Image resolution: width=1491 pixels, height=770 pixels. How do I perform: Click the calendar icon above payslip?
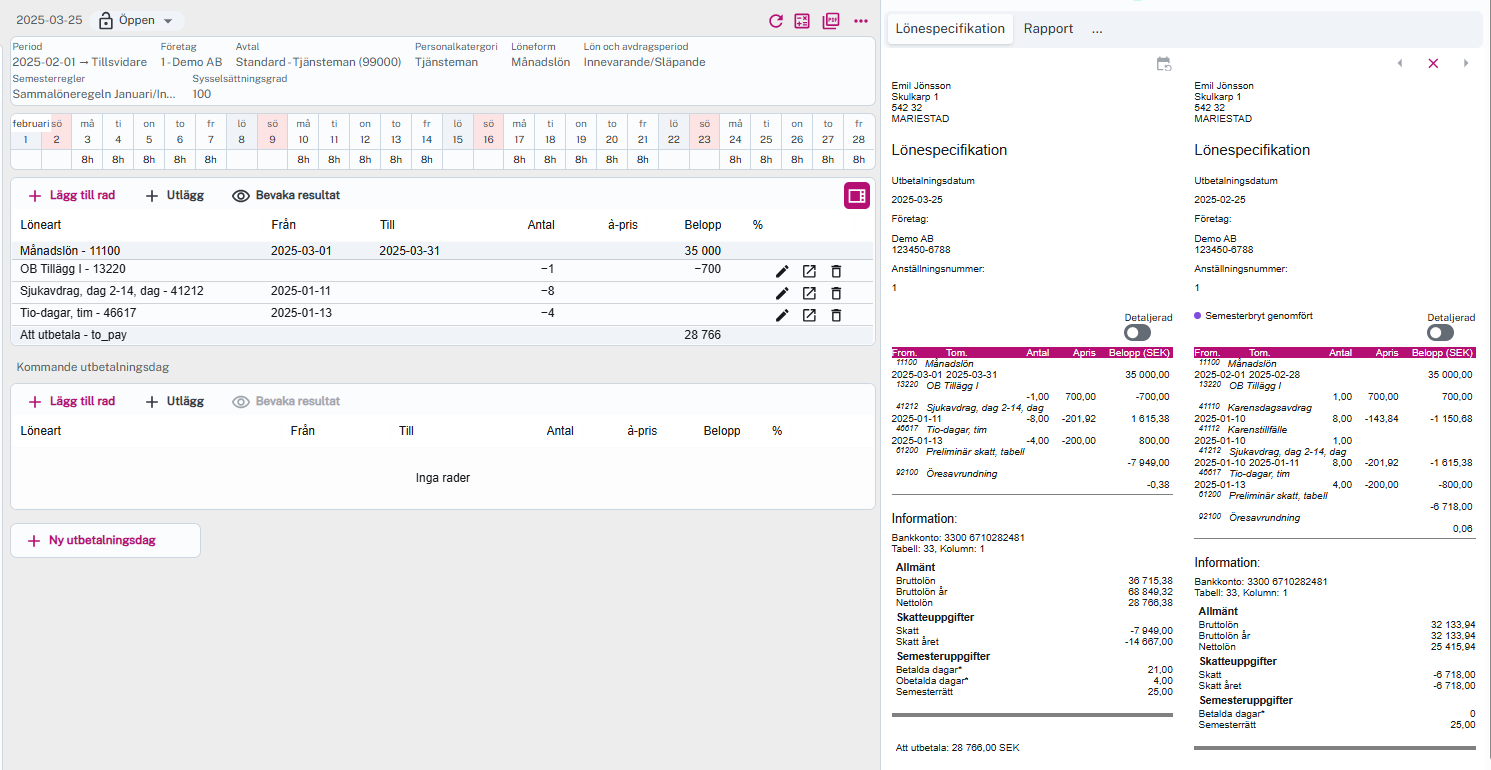tap(1163, 63)
